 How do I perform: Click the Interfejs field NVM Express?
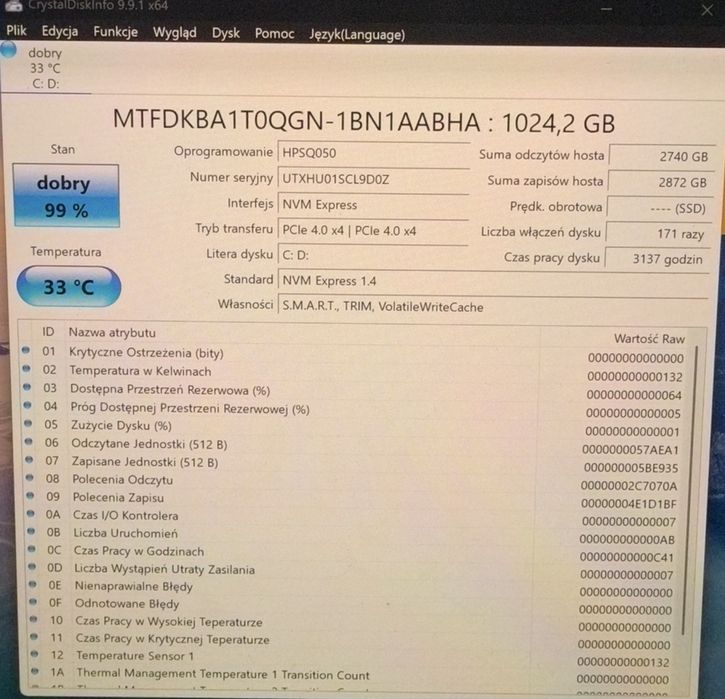pyautogui.click(x=373, y=205)
